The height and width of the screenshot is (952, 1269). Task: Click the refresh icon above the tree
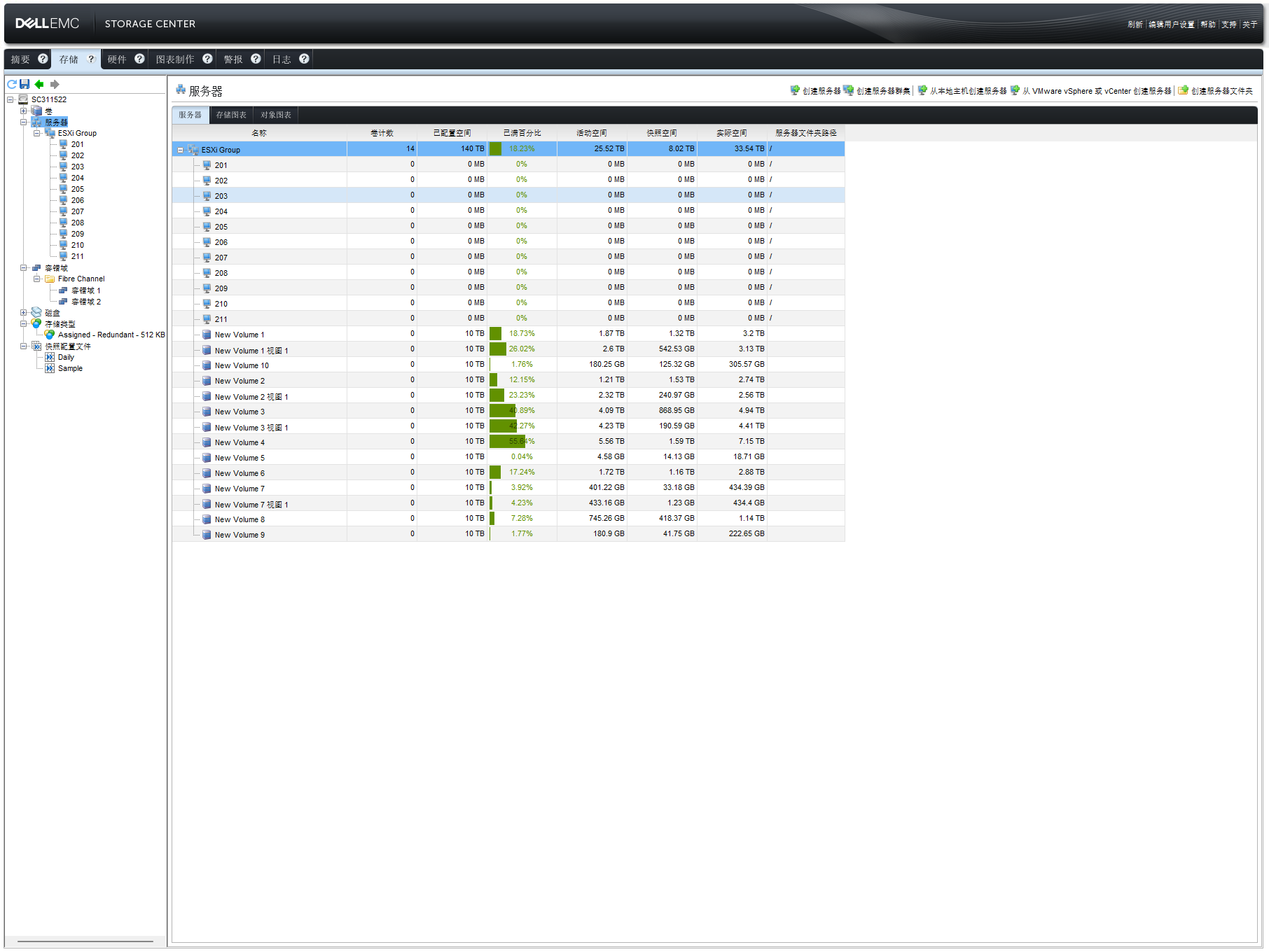(12, 84)
